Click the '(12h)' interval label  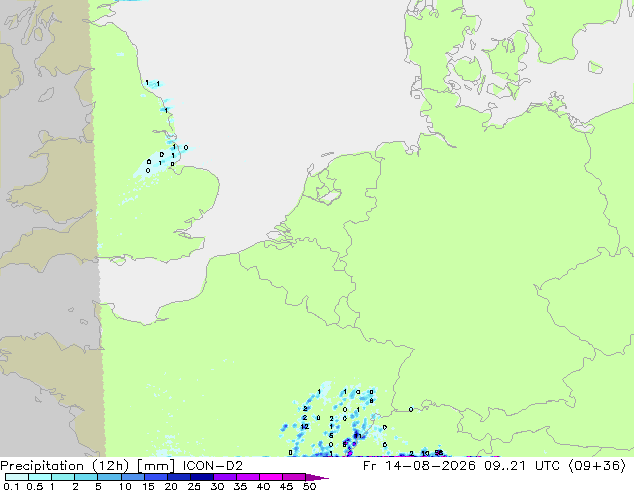[110, 466]
